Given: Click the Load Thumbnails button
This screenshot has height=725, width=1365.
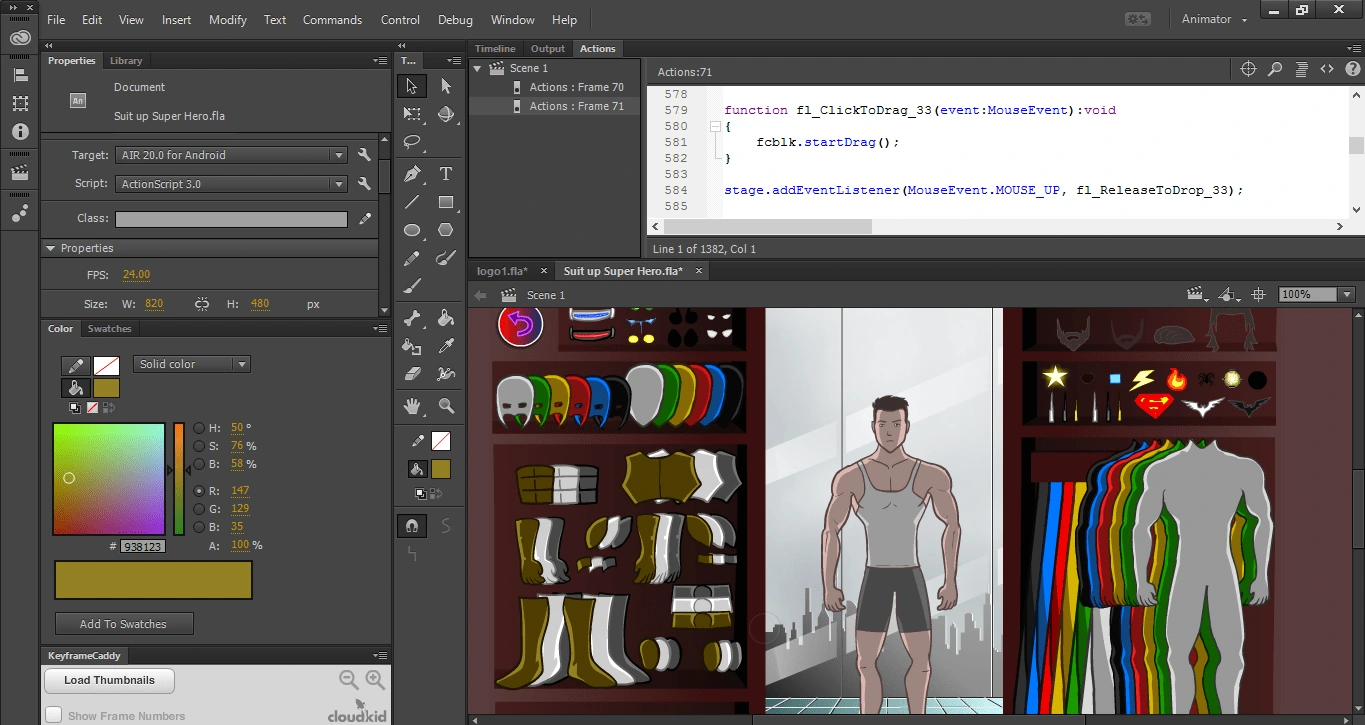Looking at the screenshot, I should [x=109, y=680].
